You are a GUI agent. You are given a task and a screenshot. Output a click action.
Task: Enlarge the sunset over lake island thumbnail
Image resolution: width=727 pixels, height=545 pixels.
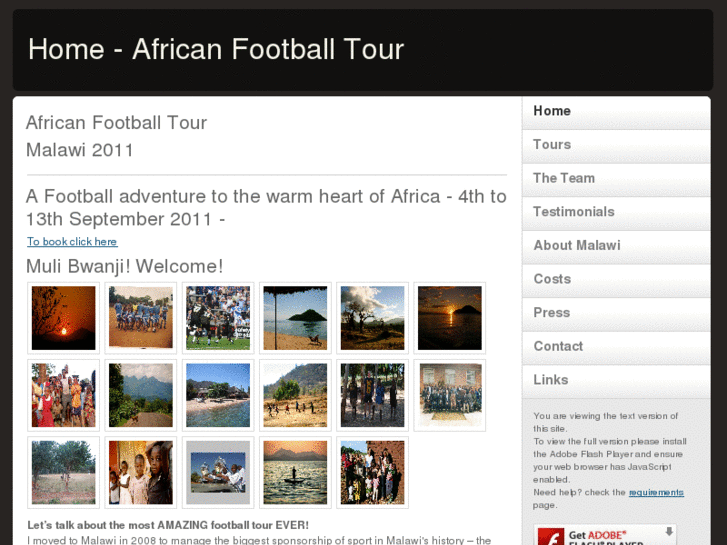pyautogui.click(x=449, y=318)
